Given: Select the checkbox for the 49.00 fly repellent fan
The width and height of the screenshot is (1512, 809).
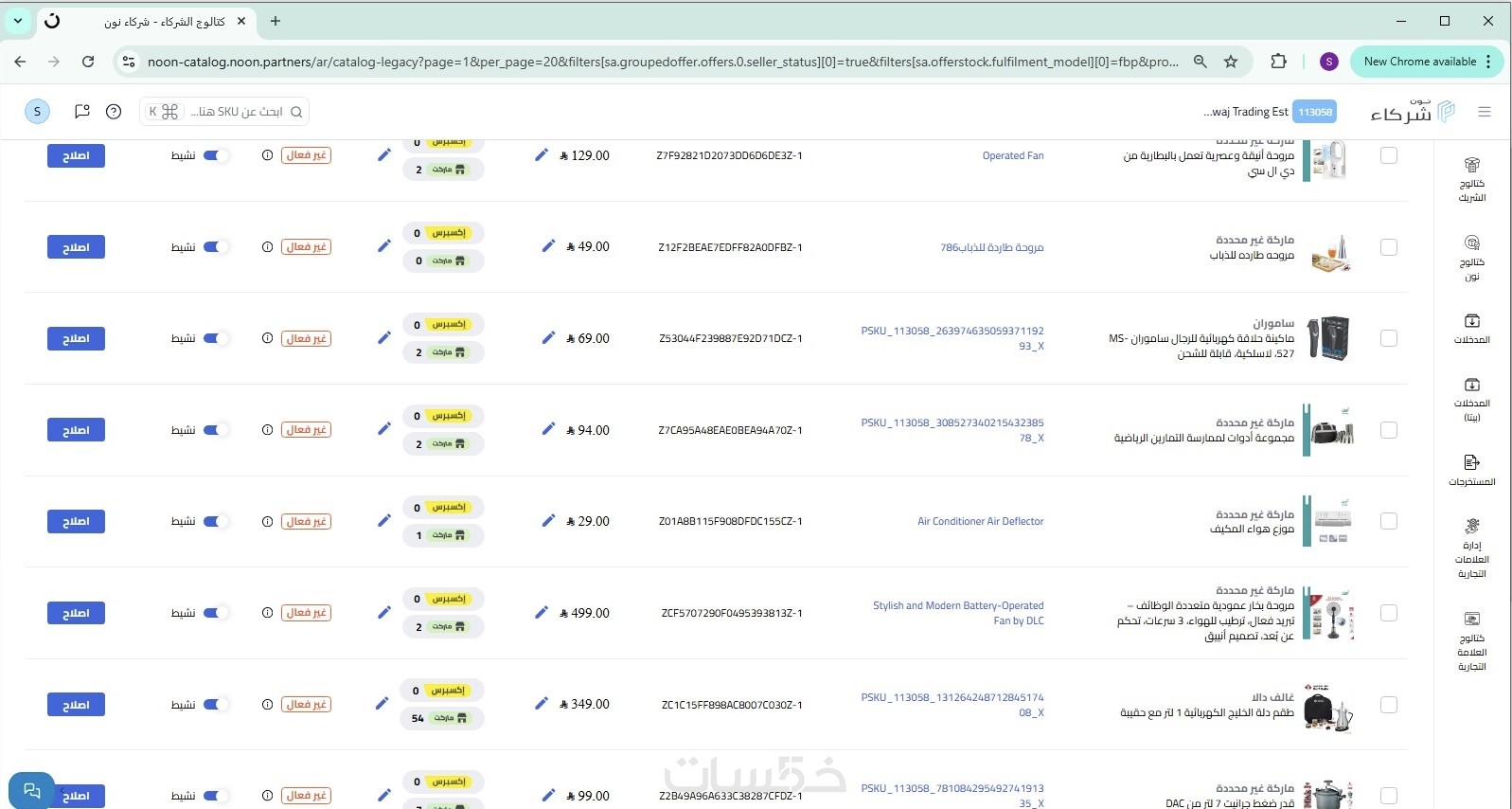Looking at the screenshot, I should 1389,247.
